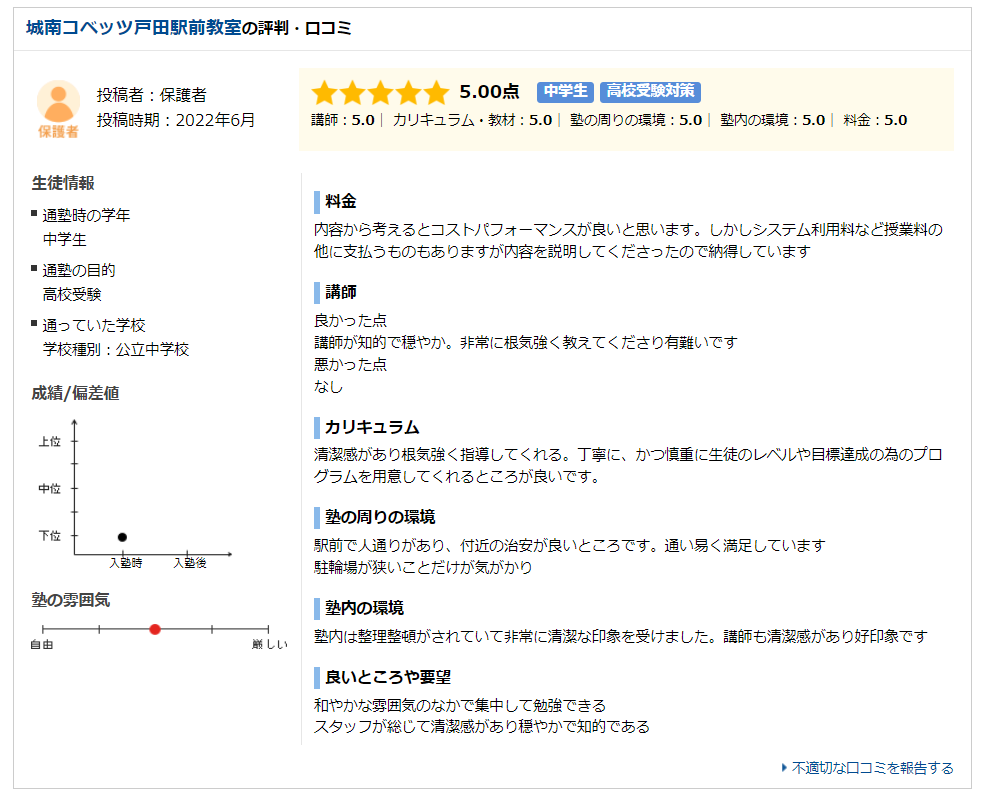Click the 通塾時の学年 label

[86, 216]
